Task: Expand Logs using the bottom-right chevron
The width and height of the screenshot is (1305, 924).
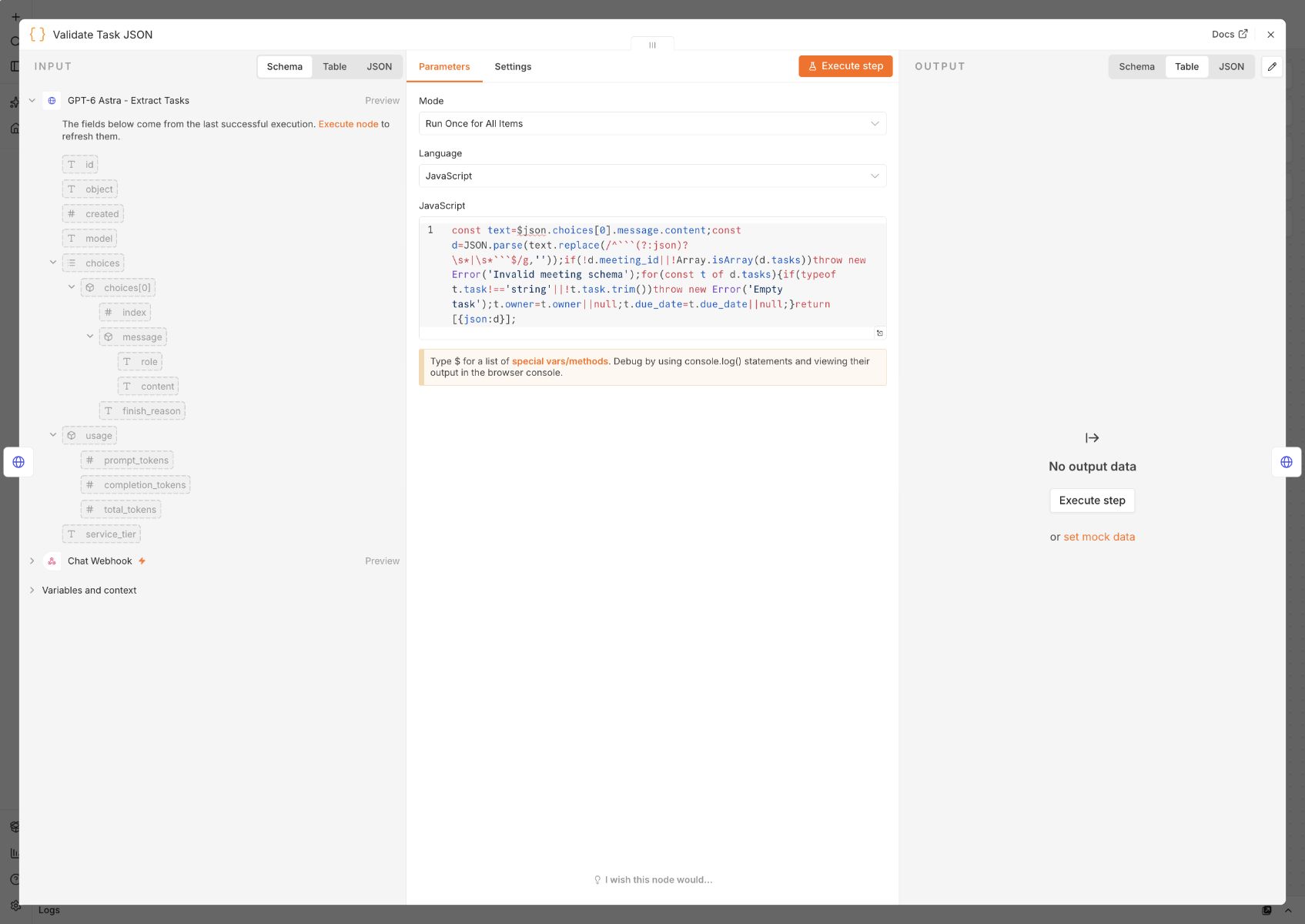Action: click(x=1288, y=911)
